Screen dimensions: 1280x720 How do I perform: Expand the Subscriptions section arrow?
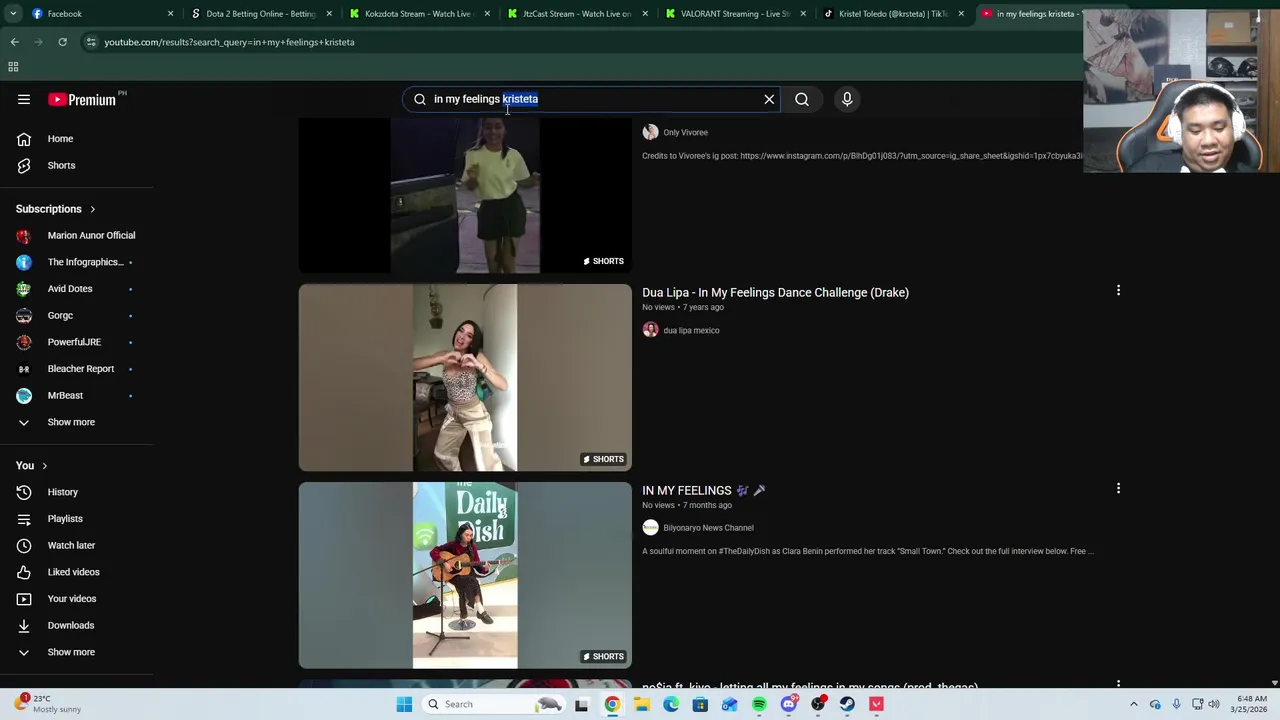[x=92, y=209]
